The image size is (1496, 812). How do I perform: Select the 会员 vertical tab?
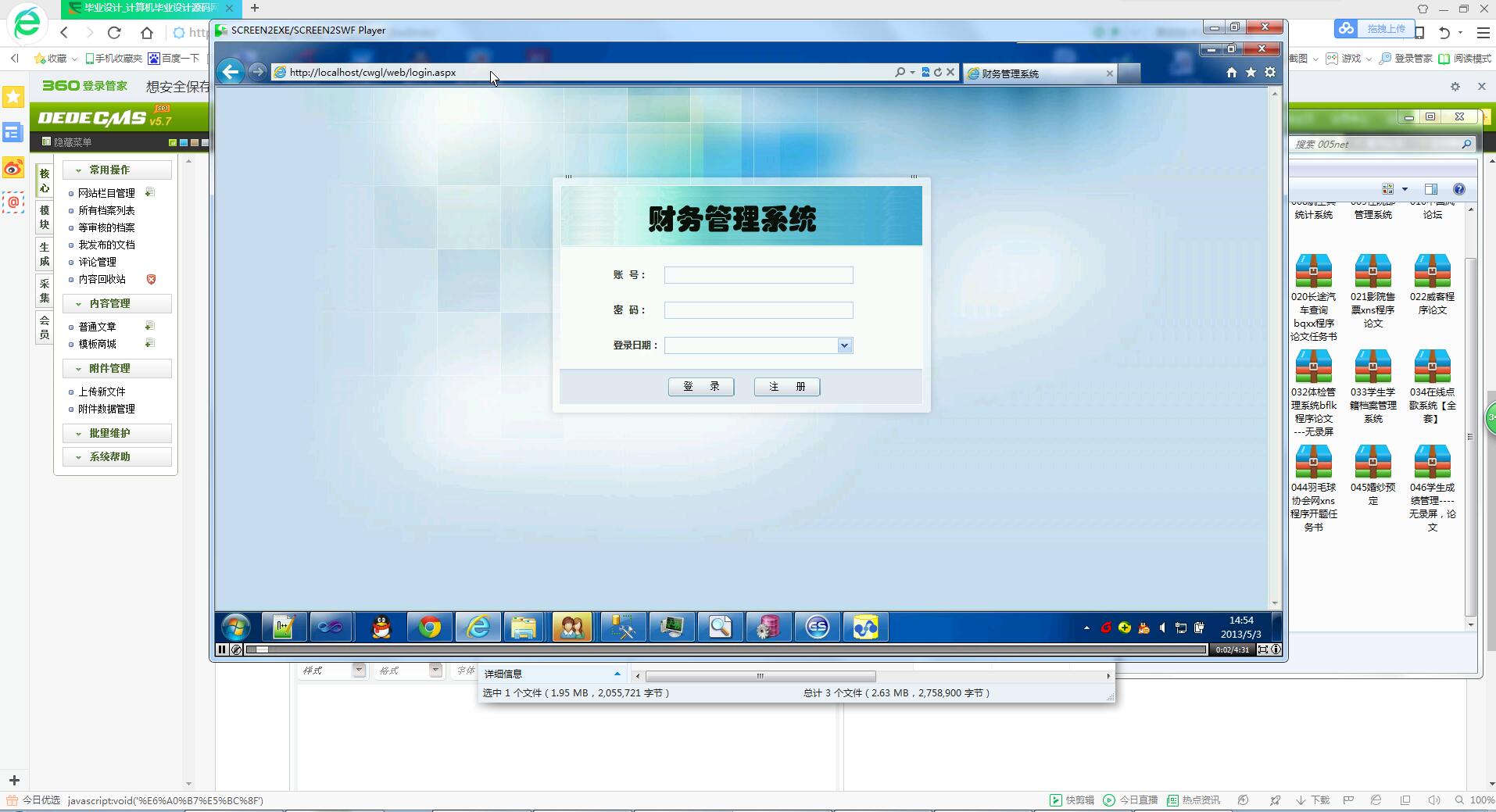coord(45,327)
